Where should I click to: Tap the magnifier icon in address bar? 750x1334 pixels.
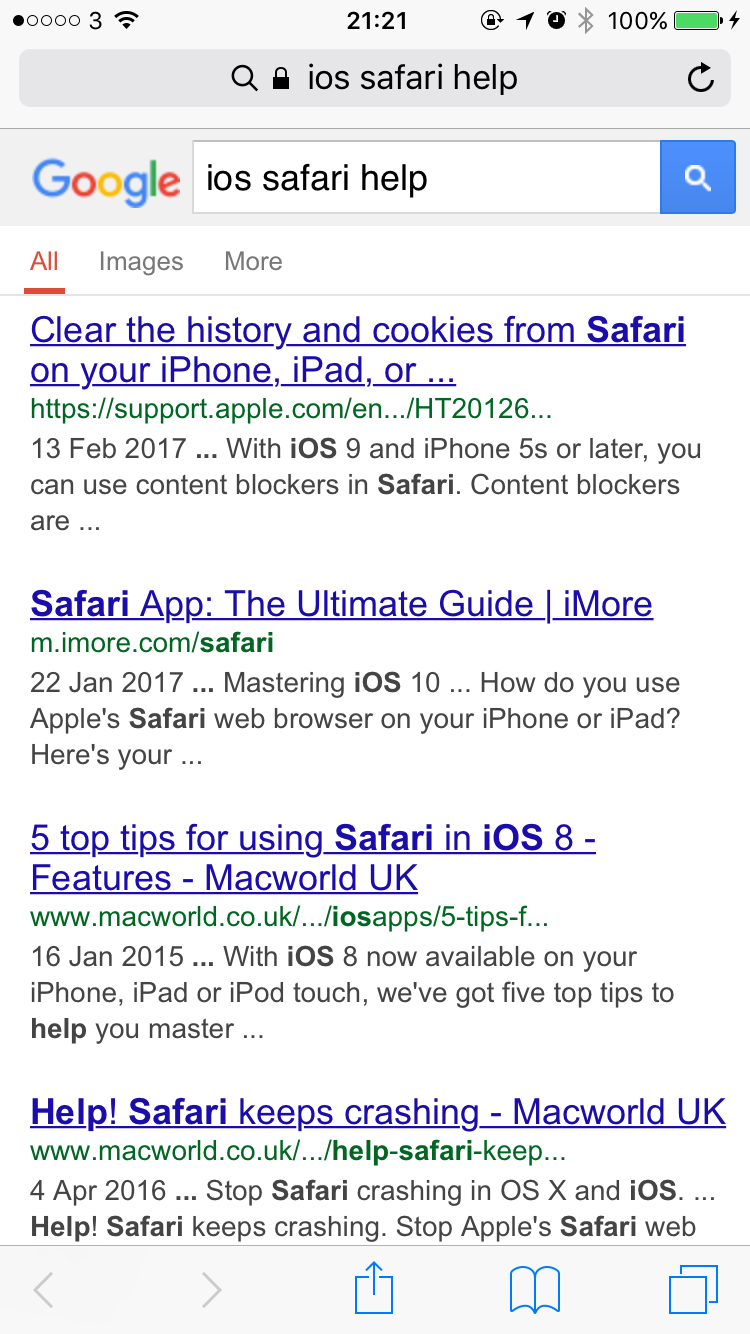pos(244,78)
